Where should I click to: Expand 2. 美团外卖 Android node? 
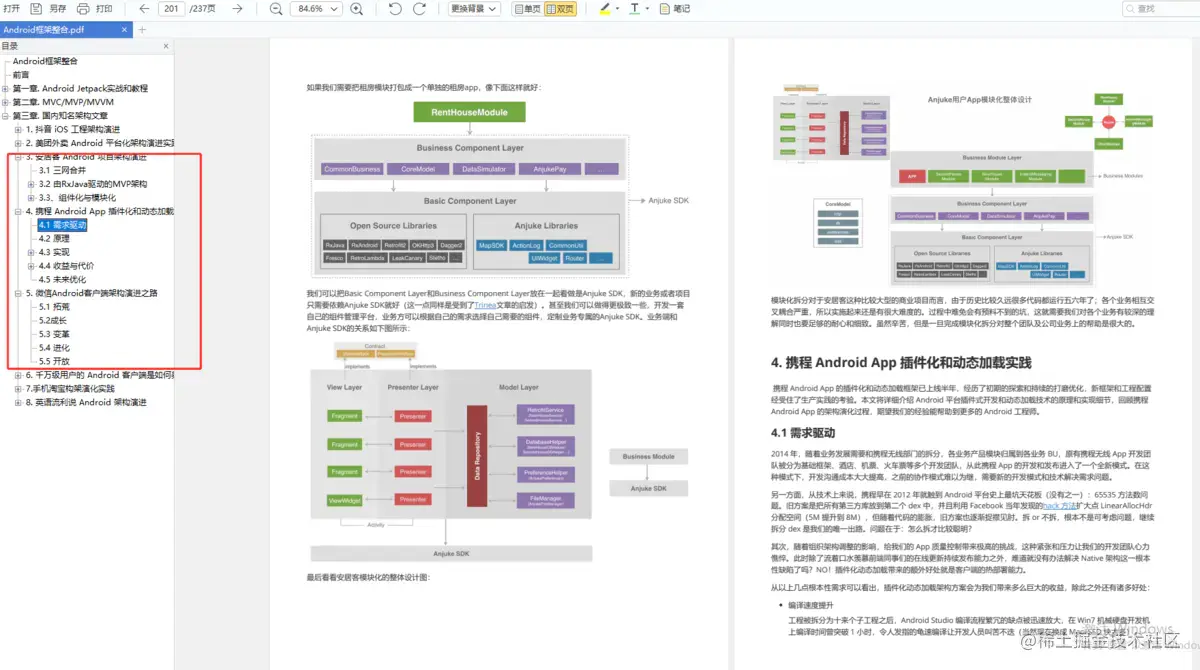[x=18, y=143]
